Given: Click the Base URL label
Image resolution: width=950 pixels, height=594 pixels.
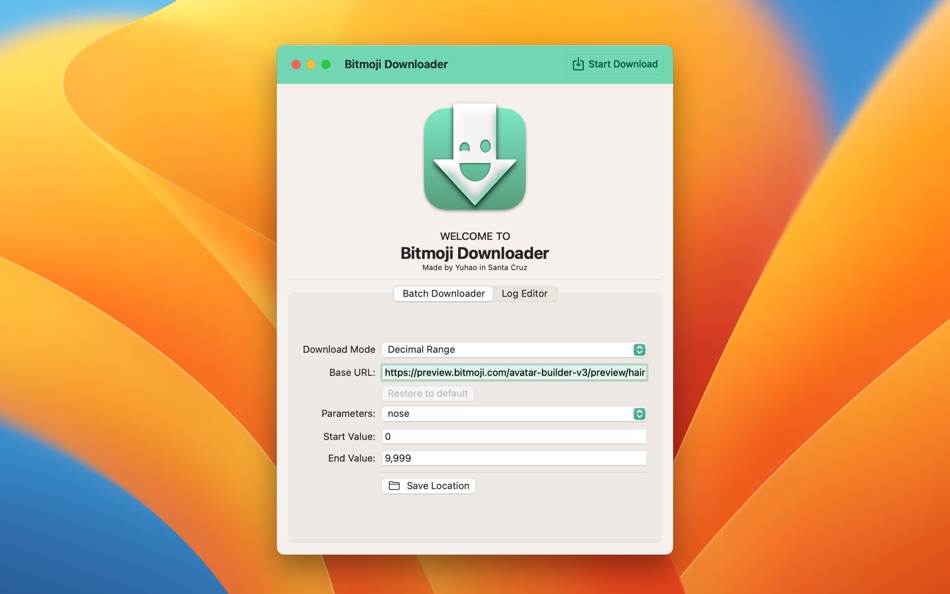Looking at the screenshot, I should pos(352,372).
